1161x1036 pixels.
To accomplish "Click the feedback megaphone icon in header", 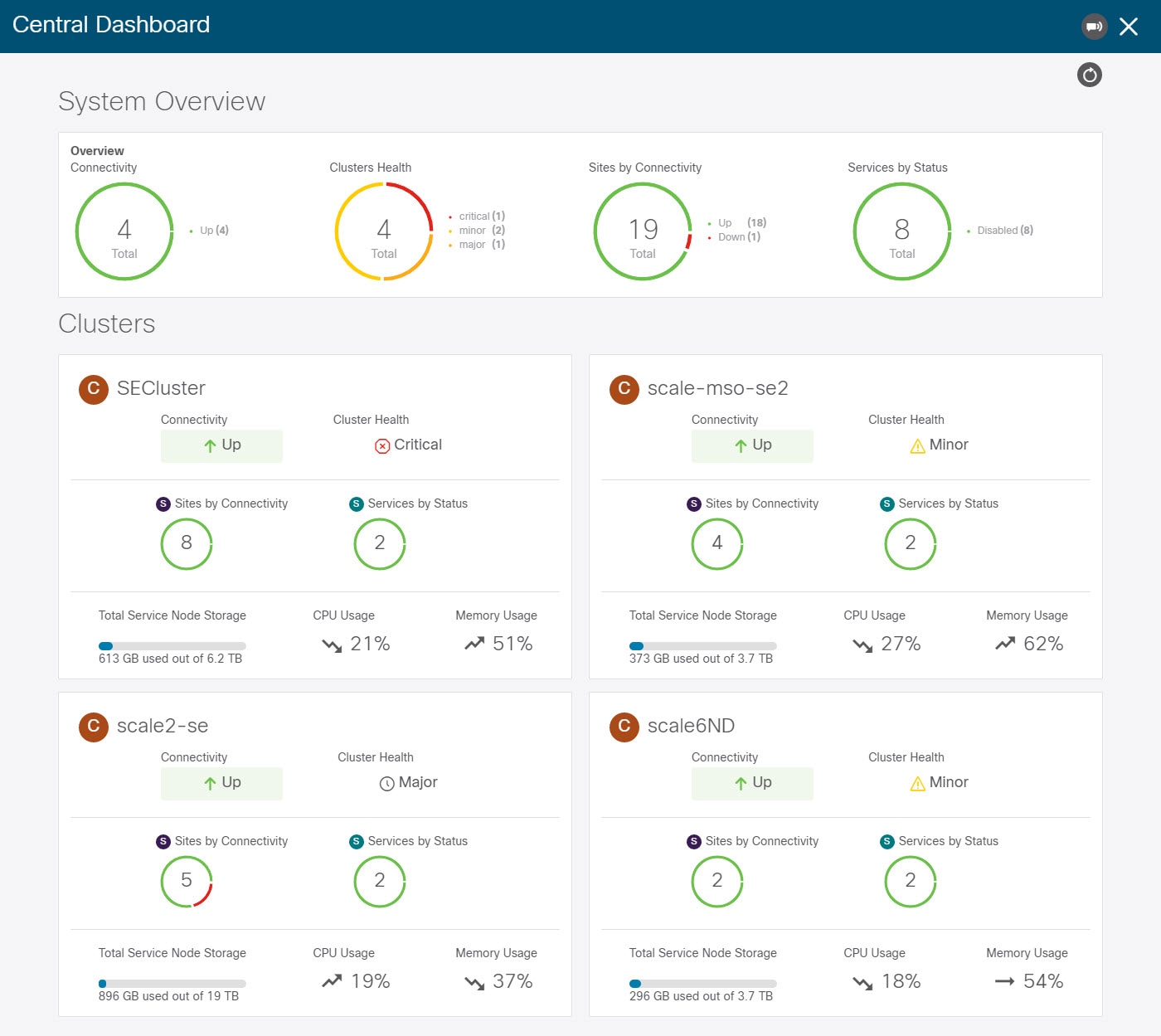I will [x=1095, y=27].
